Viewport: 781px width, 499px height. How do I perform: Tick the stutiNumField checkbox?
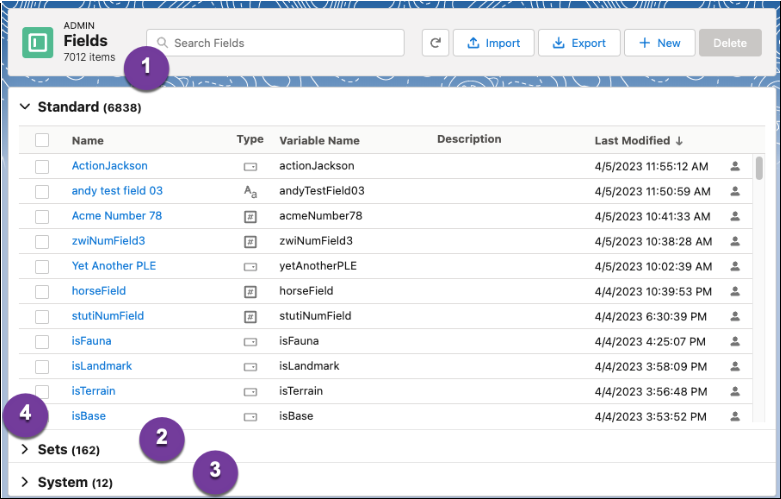tap(42, 317)
